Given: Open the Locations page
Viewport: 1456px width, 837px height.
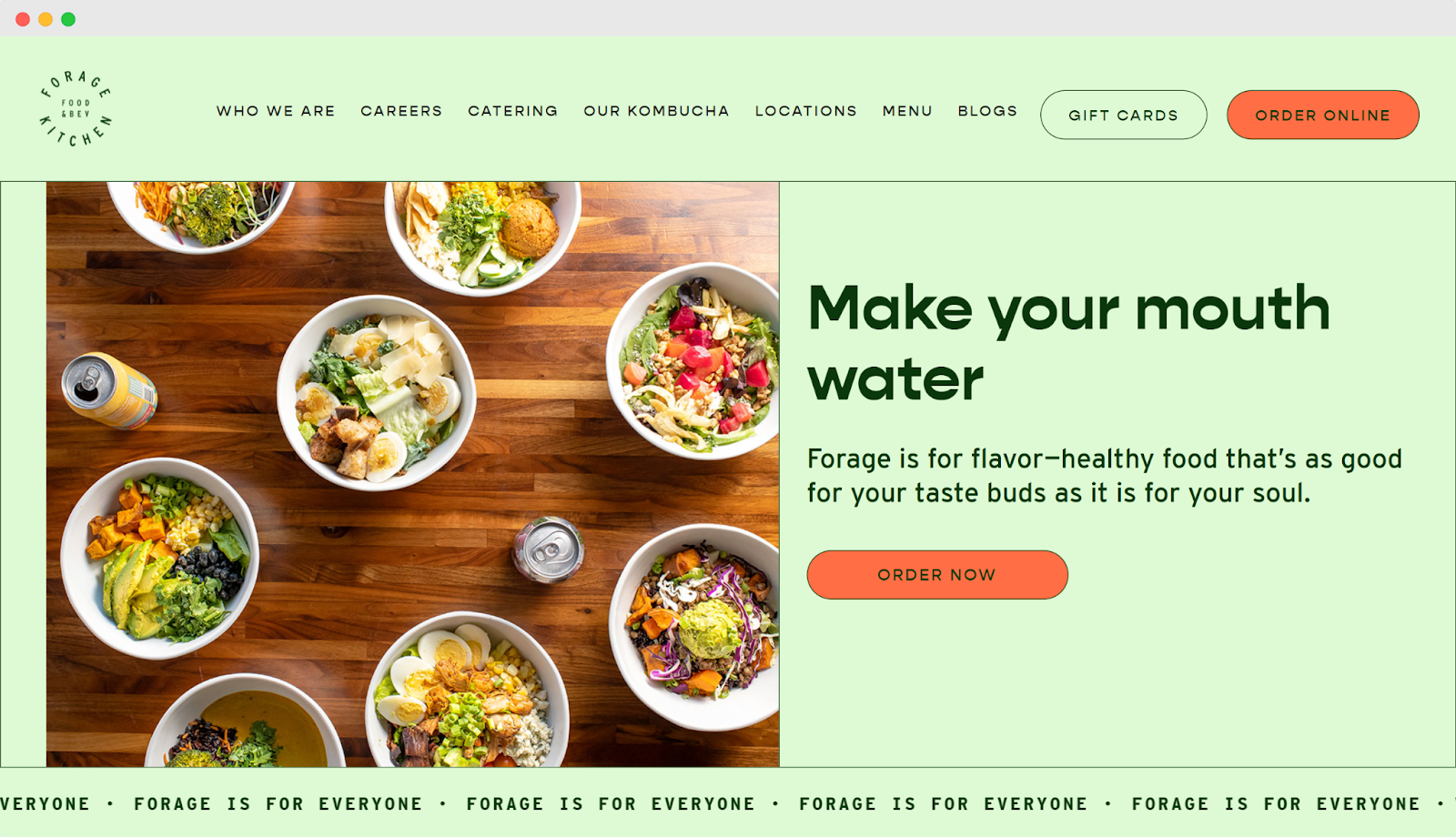Looking at the screenshot, I should [806, 111].
